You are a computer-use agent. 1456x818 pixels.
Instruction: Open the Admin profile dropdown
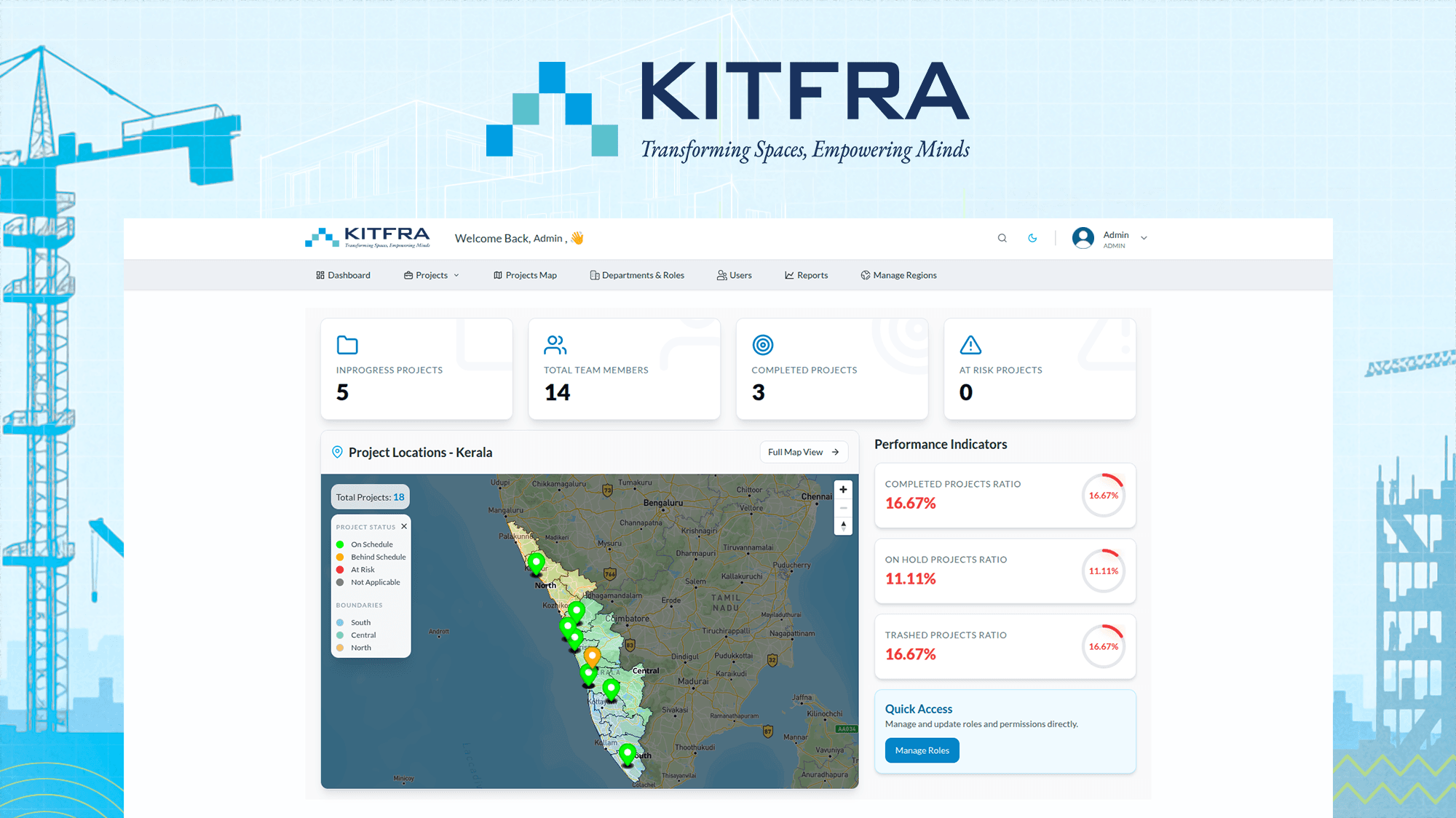(1144, 238)
